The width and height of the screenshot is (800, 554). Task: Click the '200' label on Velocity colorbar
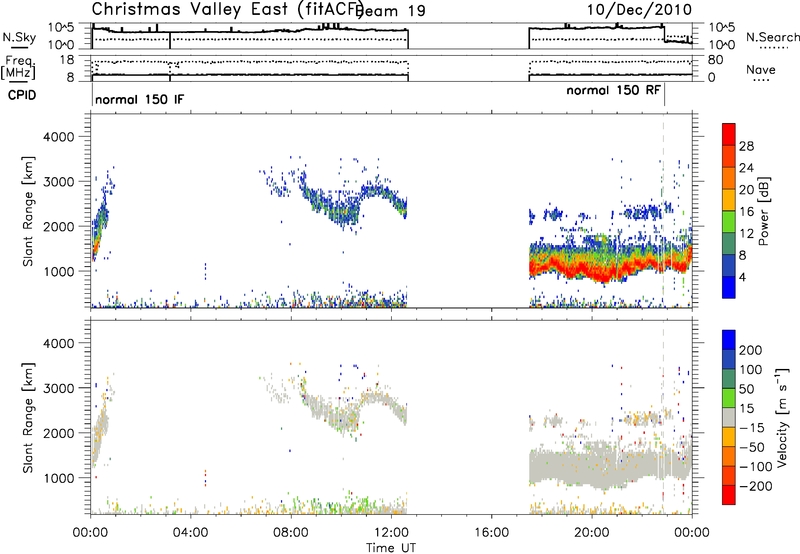(751, 350)
